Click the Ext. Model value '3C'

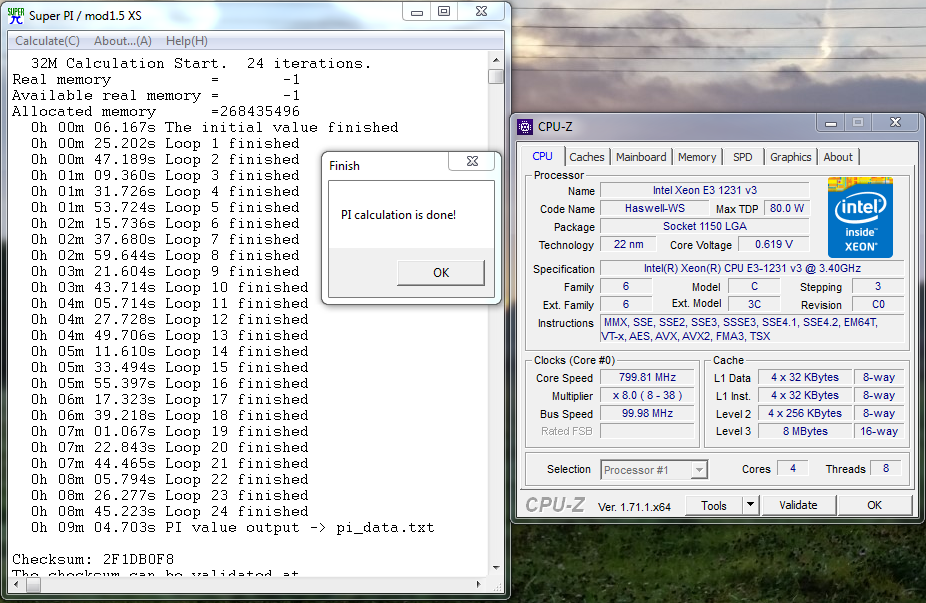pos(754,304)
